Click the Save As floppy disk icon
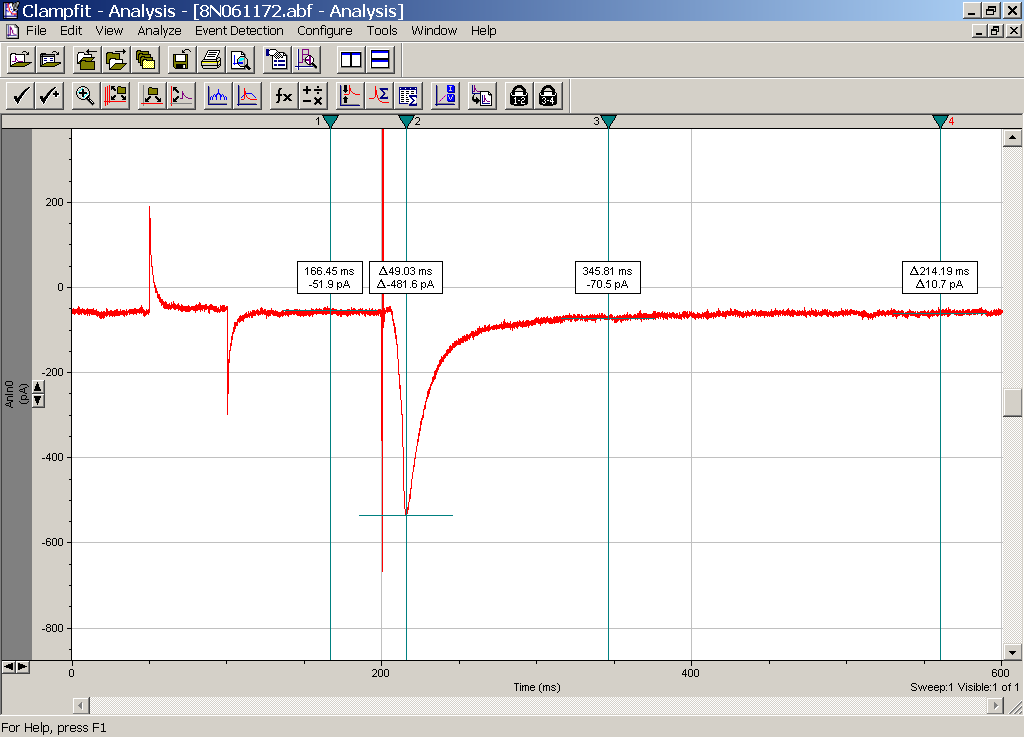The height and width of the screenshot is (737, 1024). click(181, 60)
